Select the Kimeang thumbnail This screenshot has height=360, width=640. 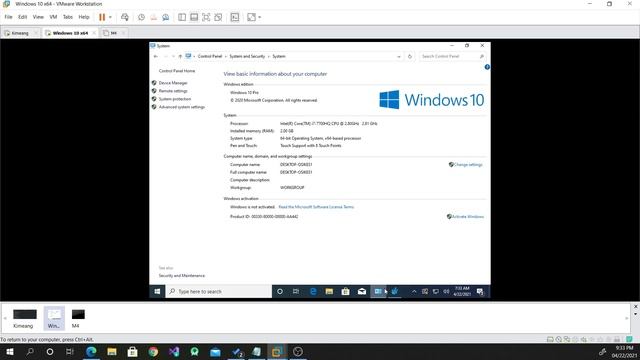(x=24, y=318)
